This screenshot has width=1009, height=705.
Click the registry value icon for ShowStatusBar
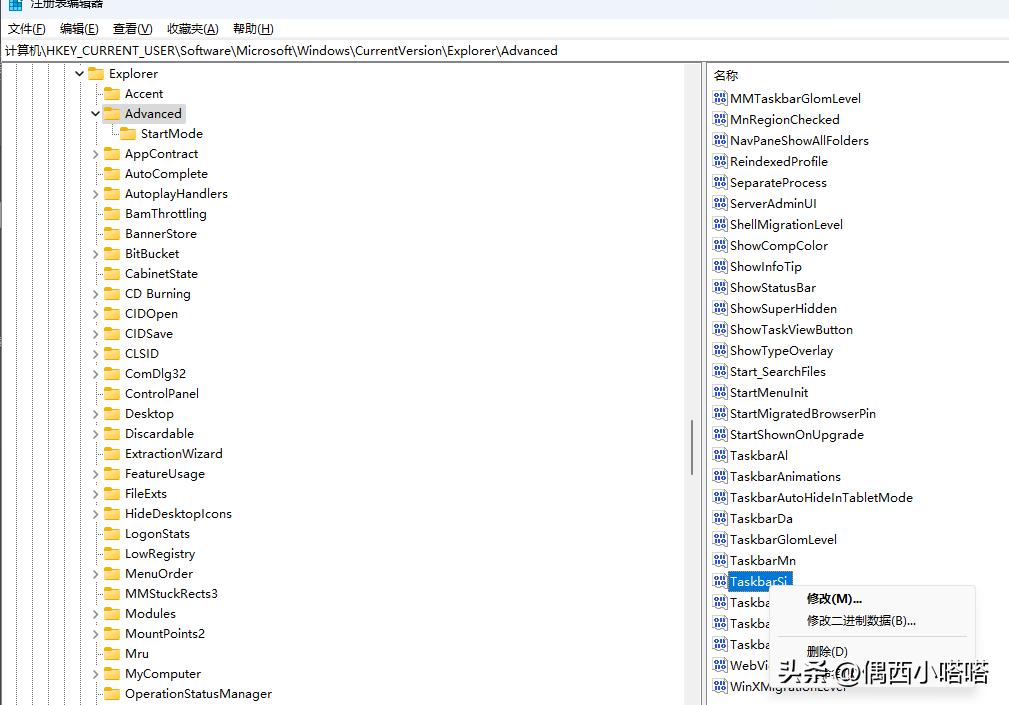click(x=719, y=288)
